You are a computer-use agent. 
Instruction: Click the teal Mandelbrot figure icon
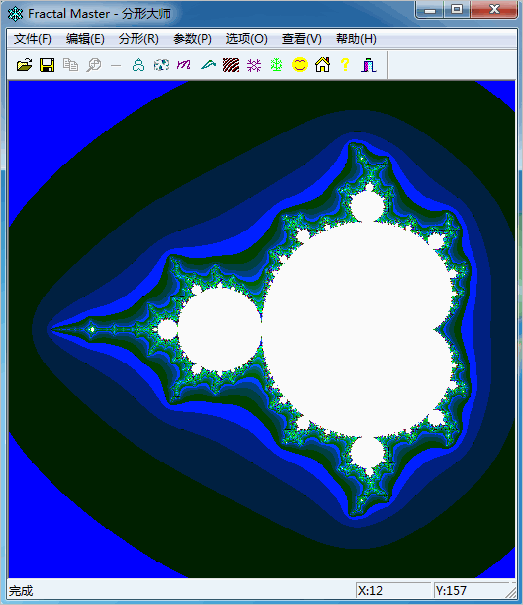(x=138, y=65)
